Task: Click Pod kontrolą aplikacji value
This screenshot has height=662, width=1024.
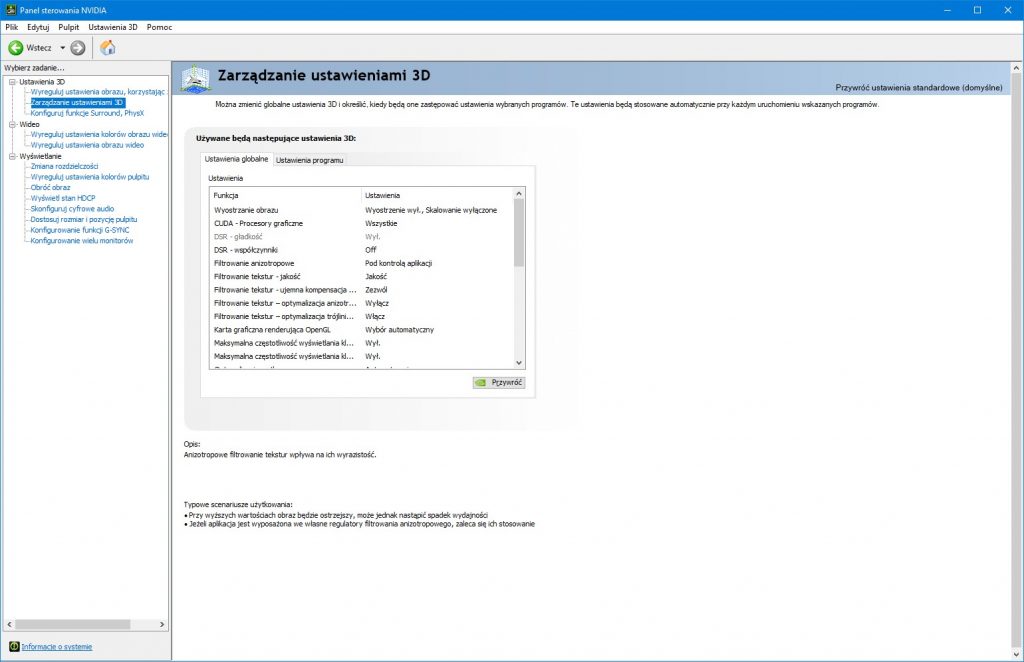Action: [398, 263]
